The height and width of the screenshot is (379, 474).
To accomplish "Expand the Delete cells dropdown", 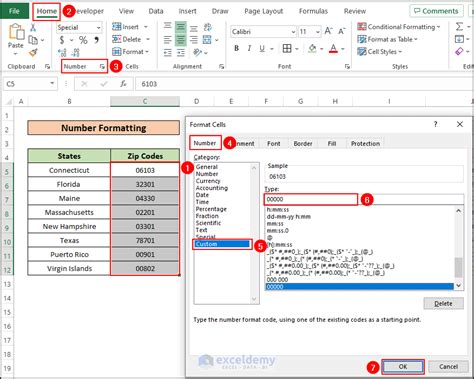I will point(148,39).
